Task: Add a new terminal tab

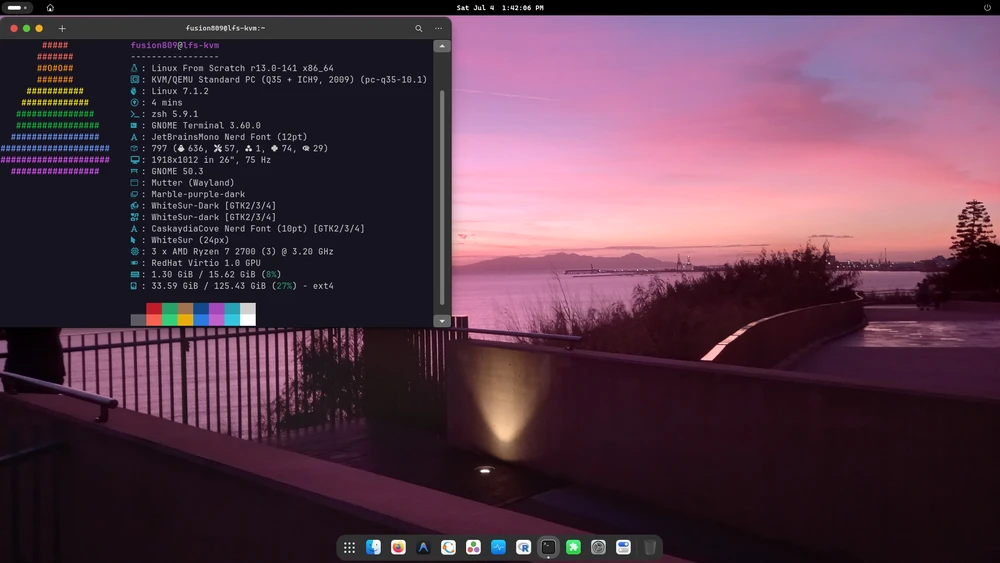Action: [x=62, y=28]
